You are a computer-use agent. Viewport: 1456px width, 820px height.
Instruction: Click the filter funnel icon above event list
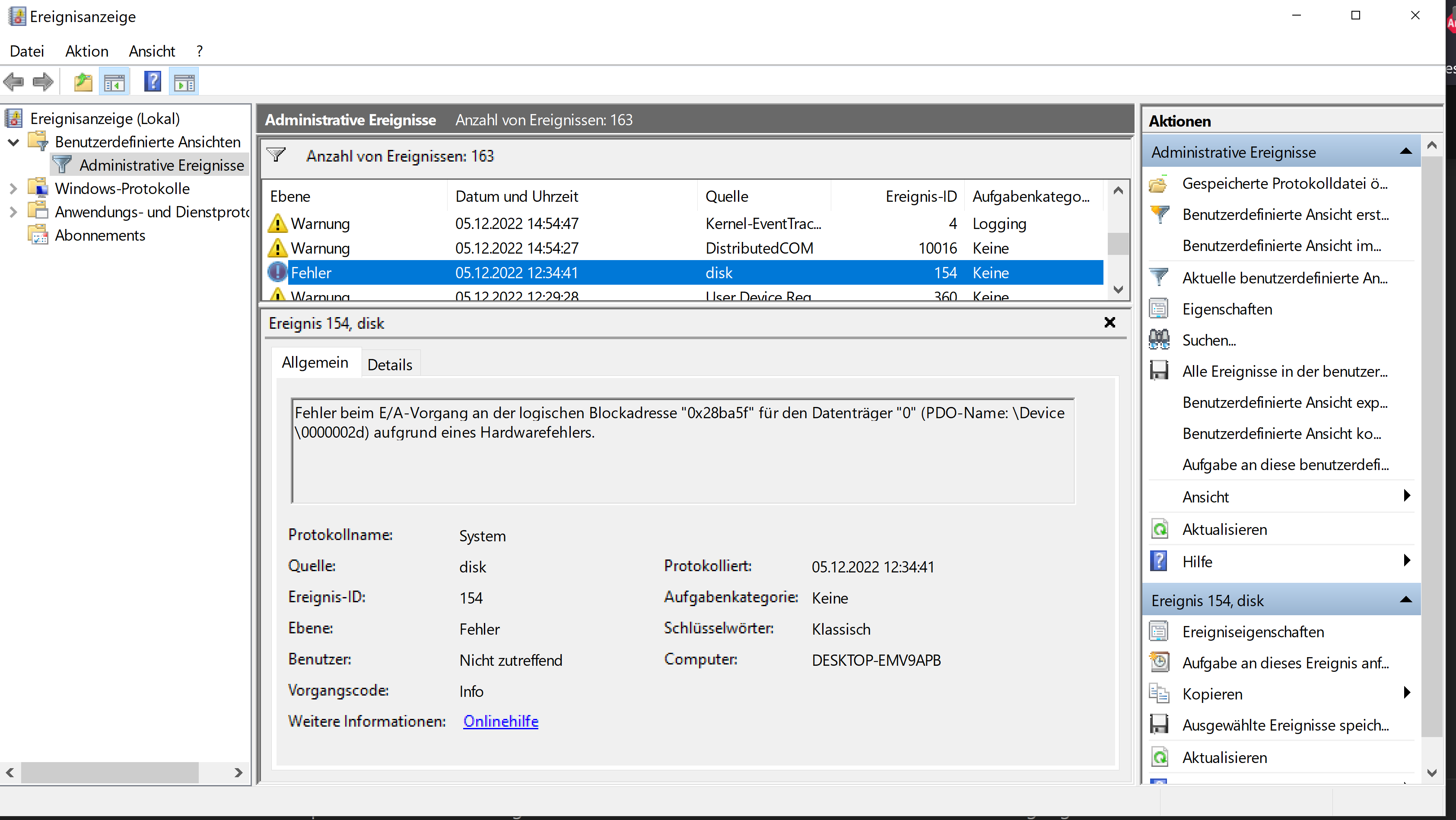click(277, 155)
